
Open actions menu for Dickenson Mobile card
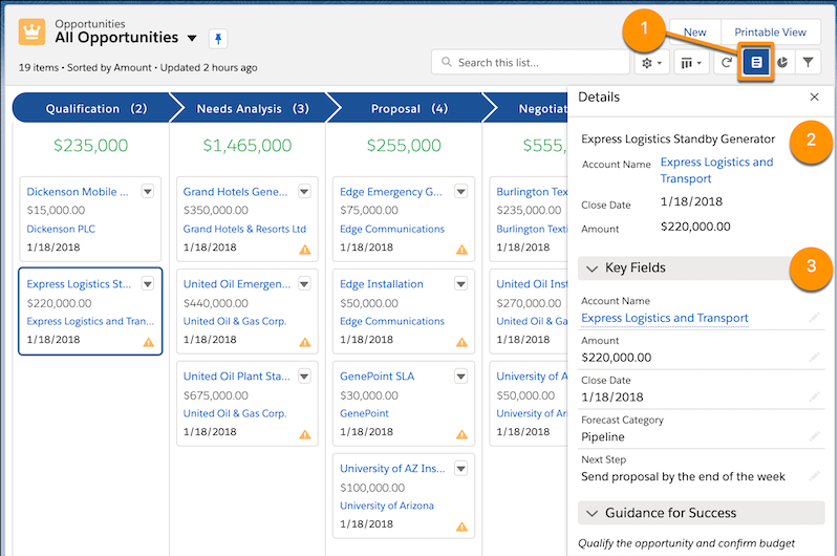(148, 191)
